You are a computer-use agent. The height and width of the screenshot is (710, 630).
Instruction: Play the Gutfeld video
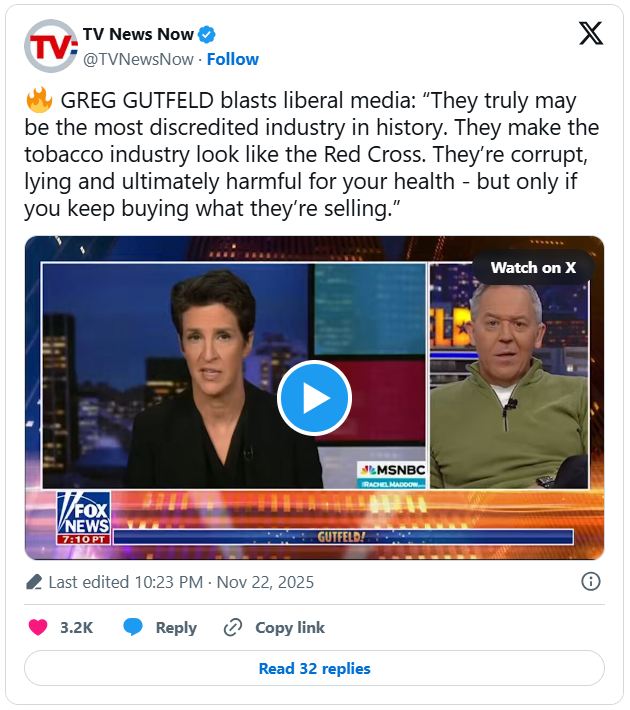click(314, 398)
